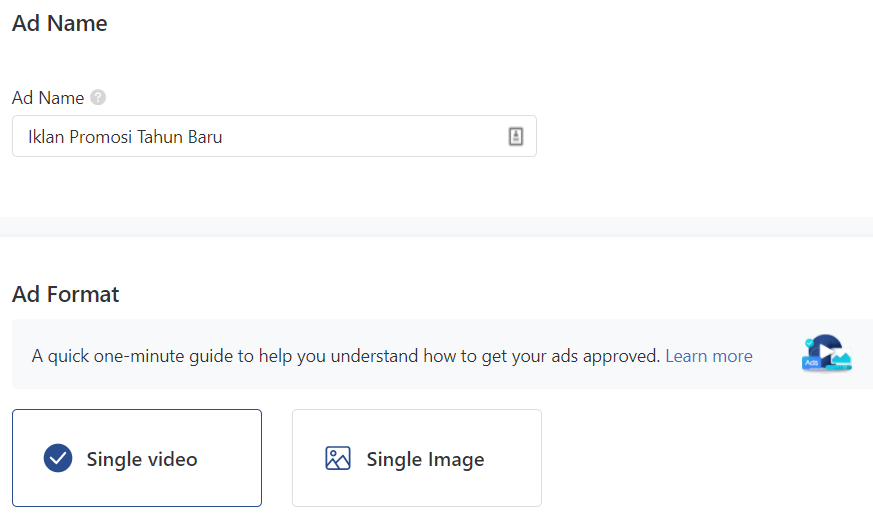Screen dimensions: 873x523
Task: Click the Ads guide illustration in the banner
Action: click(826, 354)
